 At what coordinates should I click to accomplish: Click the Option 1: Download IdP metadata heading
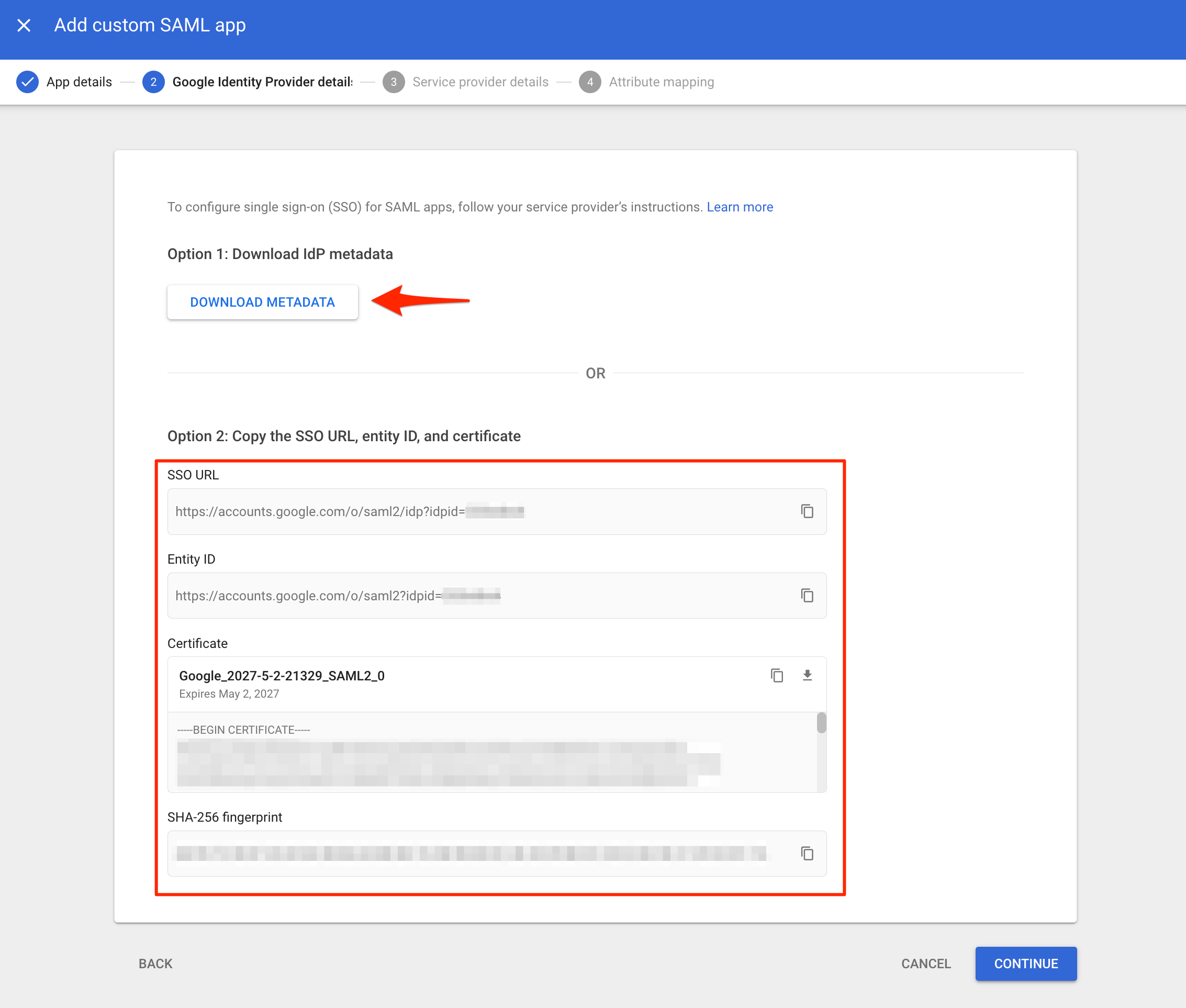[x=280, y=254]
